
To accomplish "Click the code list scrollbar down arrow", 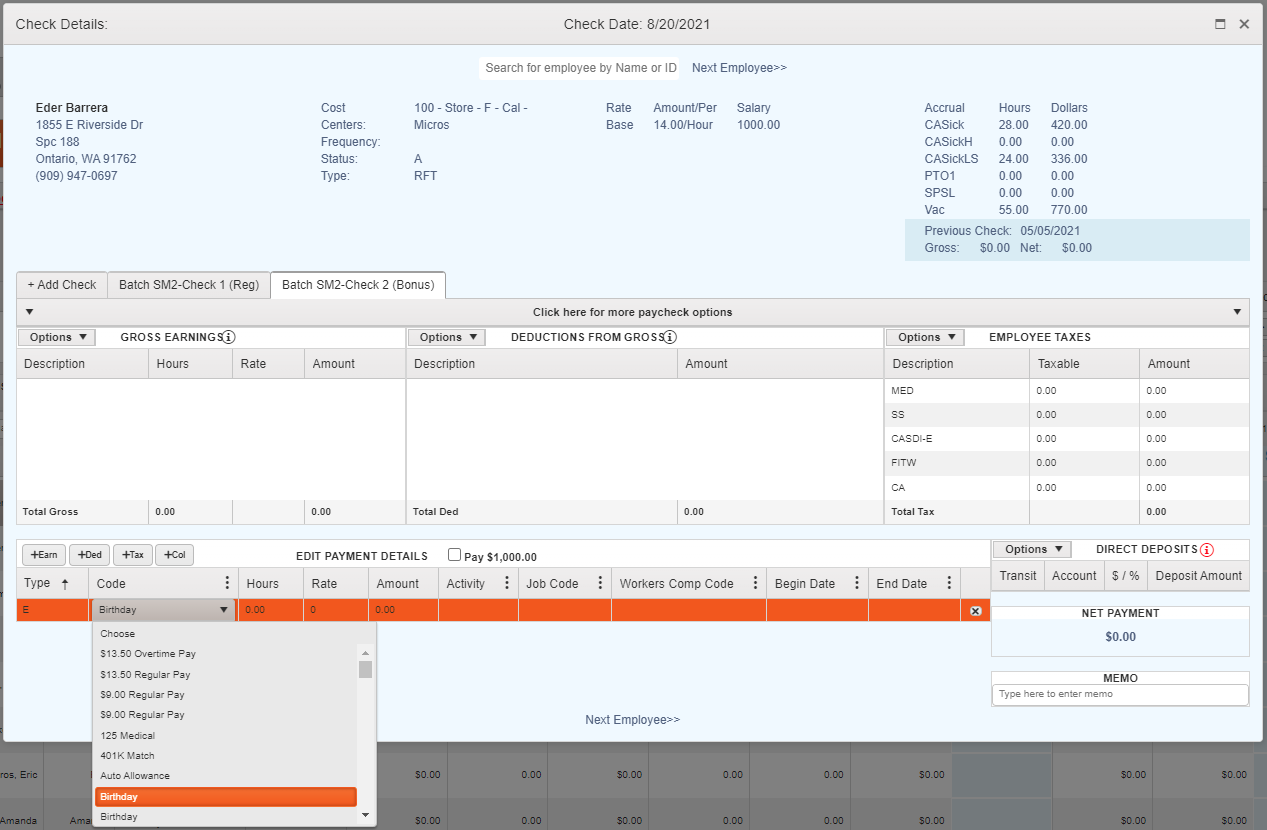I will 365,816.
